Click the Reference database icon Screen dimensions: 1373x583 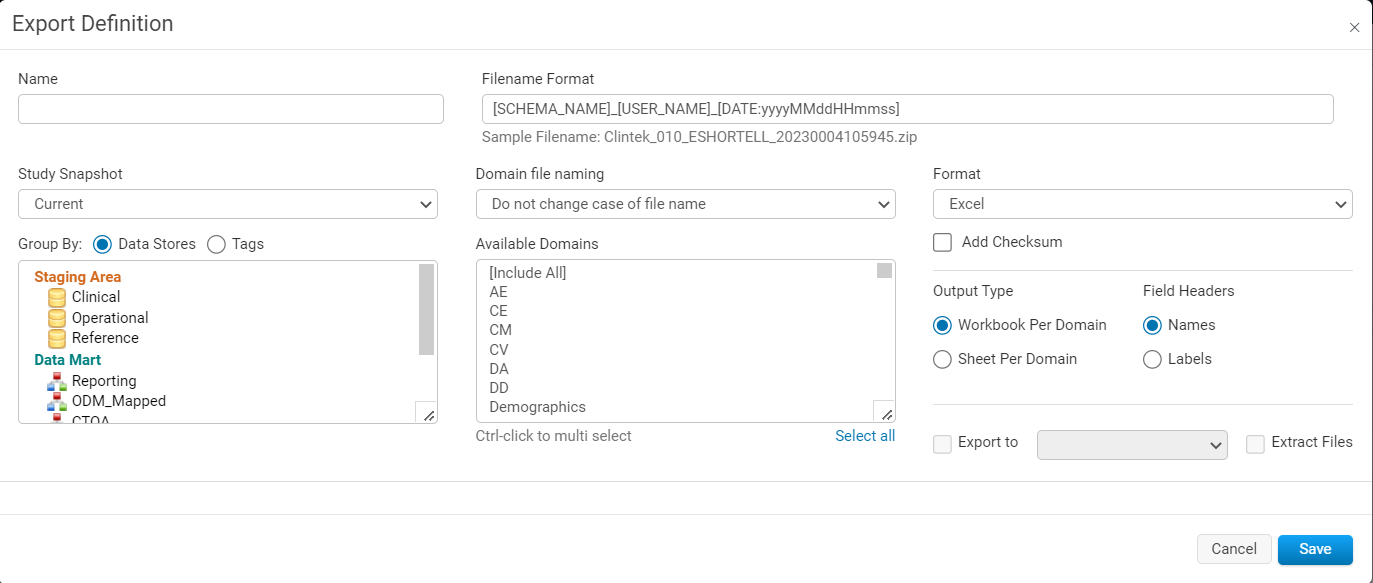point(57,338)
